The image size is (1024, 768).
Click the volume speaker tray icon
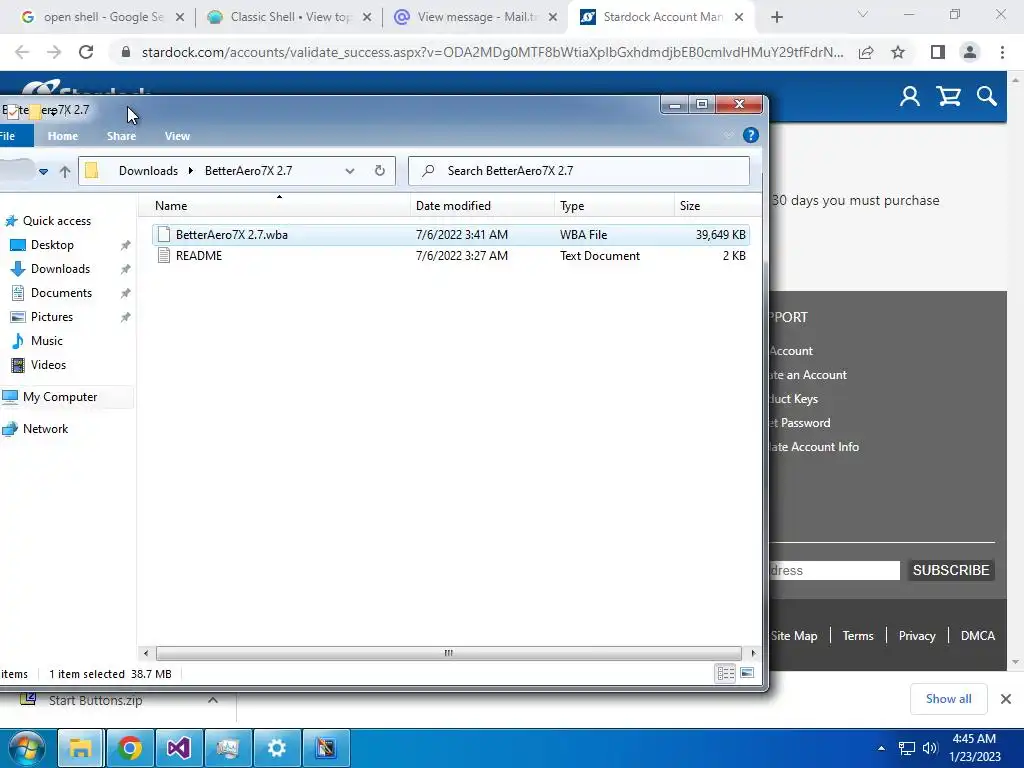pyautogui.click(x=930, y=748)
